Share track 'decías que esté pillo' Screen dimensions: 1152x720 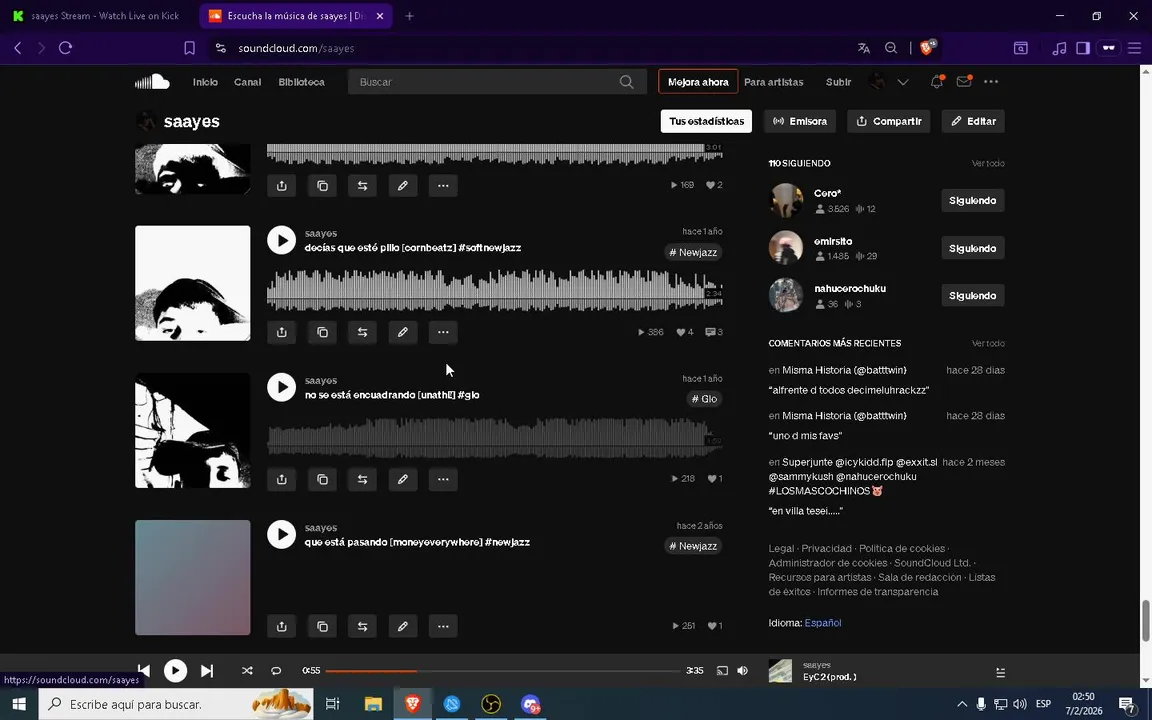tap(281, 332)
